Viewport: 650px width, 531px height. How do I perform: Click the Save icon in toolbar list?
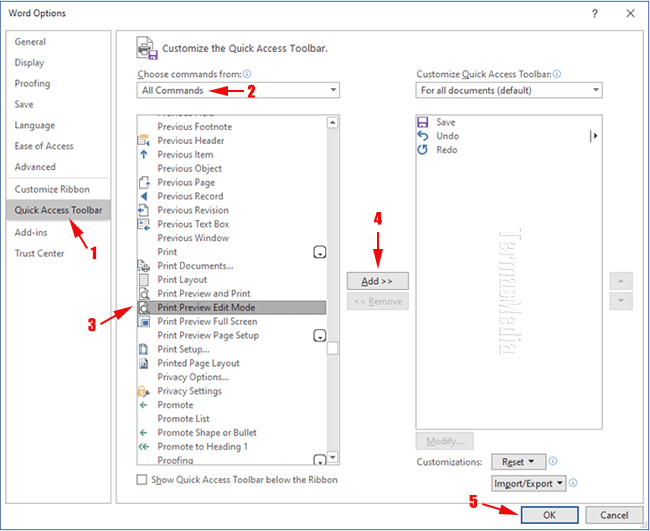422,122
